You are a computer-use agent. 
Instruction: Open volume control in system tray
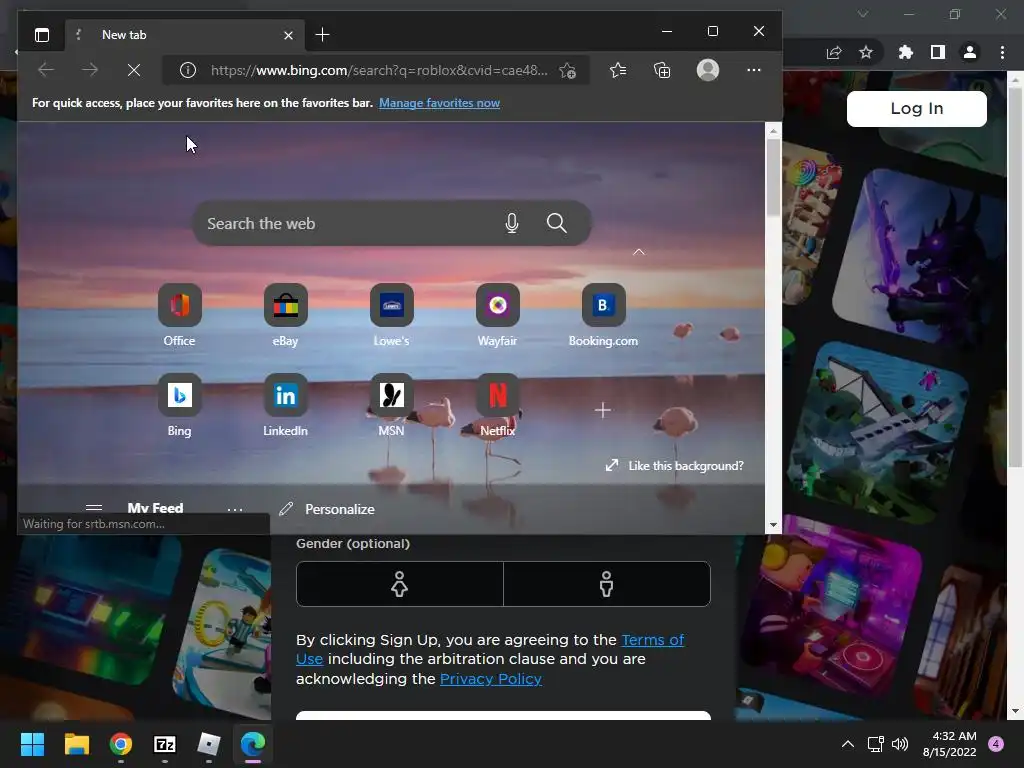[900, 744]
